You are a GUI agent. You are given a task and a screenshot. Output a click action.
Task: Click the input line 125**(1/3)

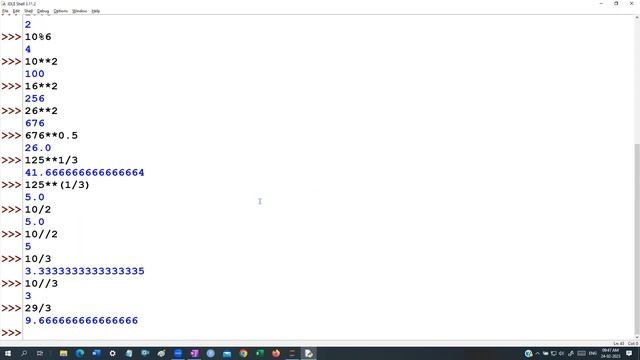point(57,185)
